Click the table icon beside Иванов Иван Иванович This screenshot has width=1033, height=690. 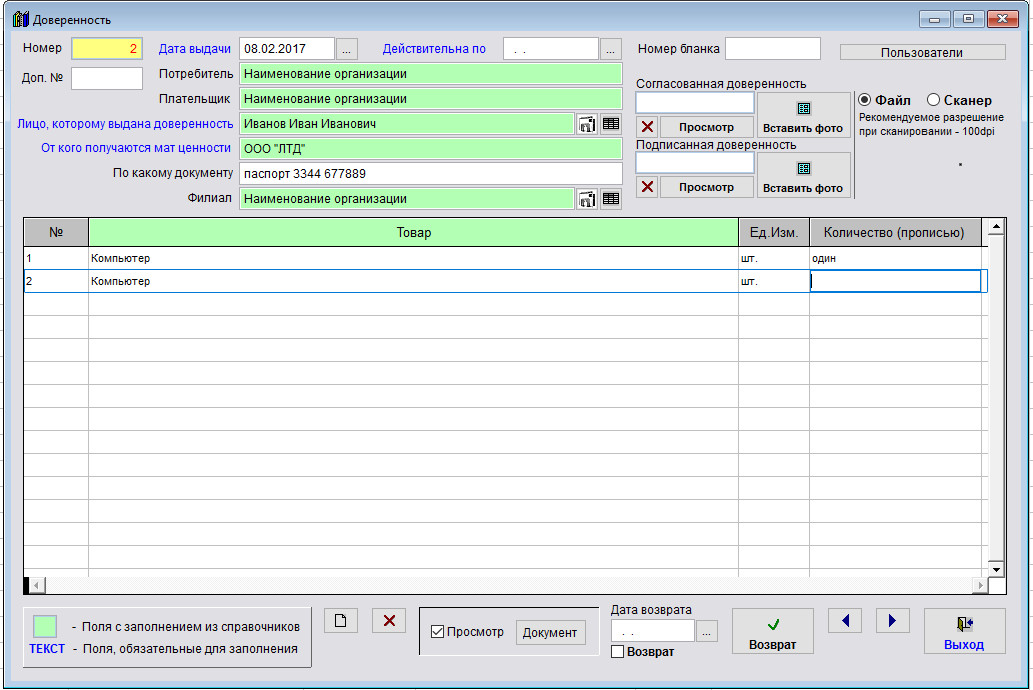coord(610,124)
